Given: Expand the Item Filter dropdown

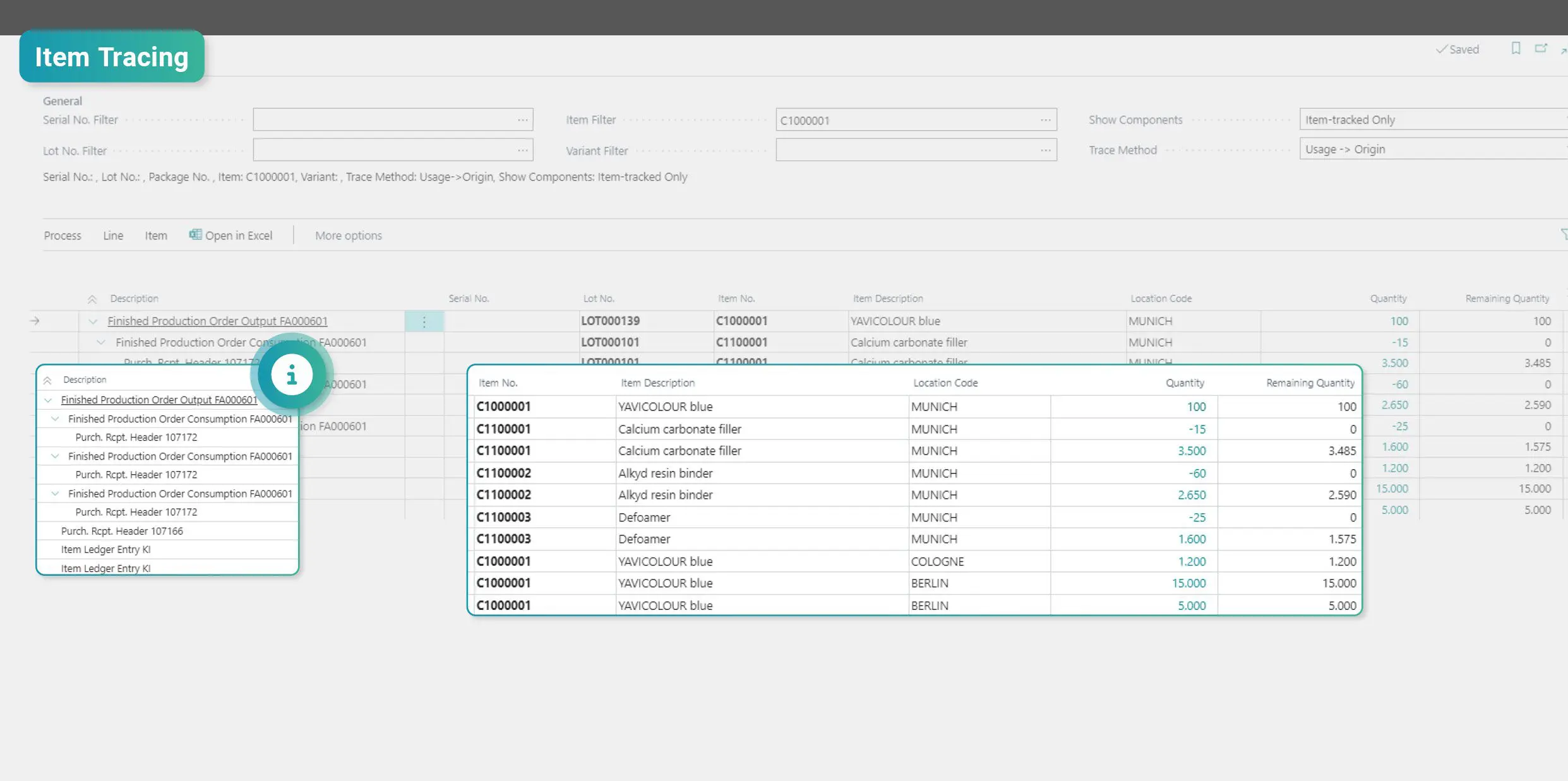Looking at the screenshot, I should tap(1046, 119).
